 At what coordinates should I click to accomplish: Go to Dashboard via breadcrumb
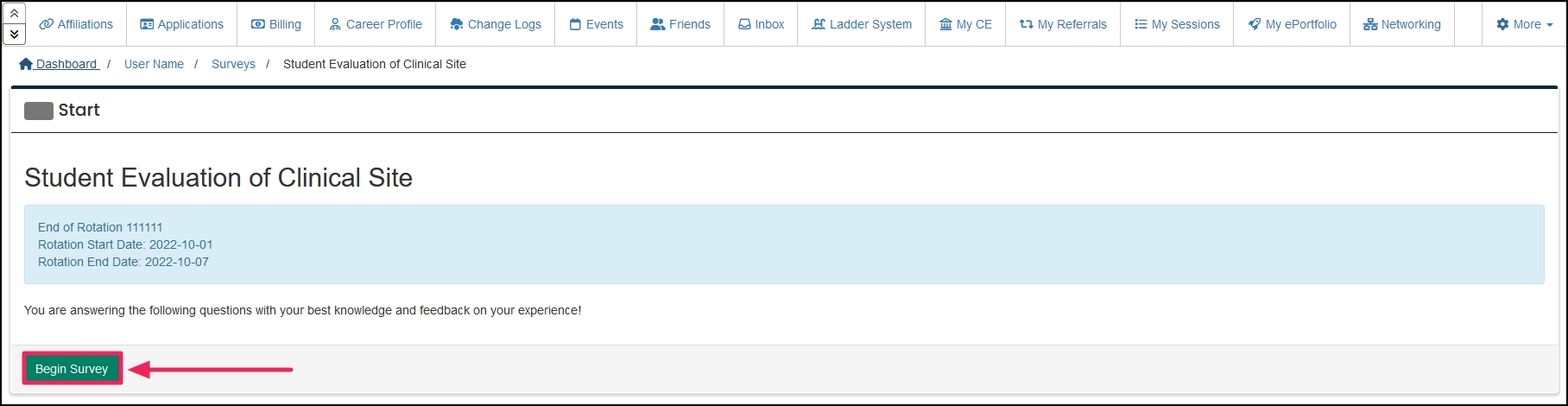coord(59,64)
